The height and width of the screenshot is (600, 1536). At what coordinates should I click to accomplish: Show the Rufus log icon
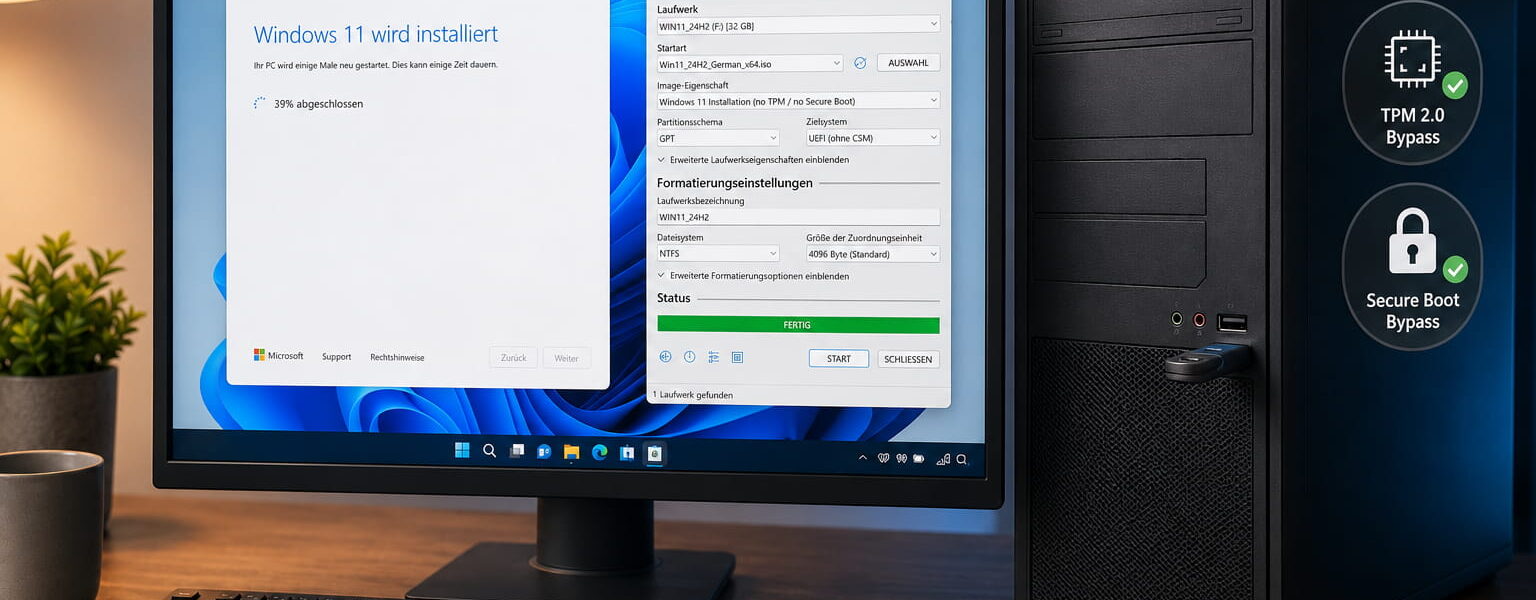click(737, 357)
